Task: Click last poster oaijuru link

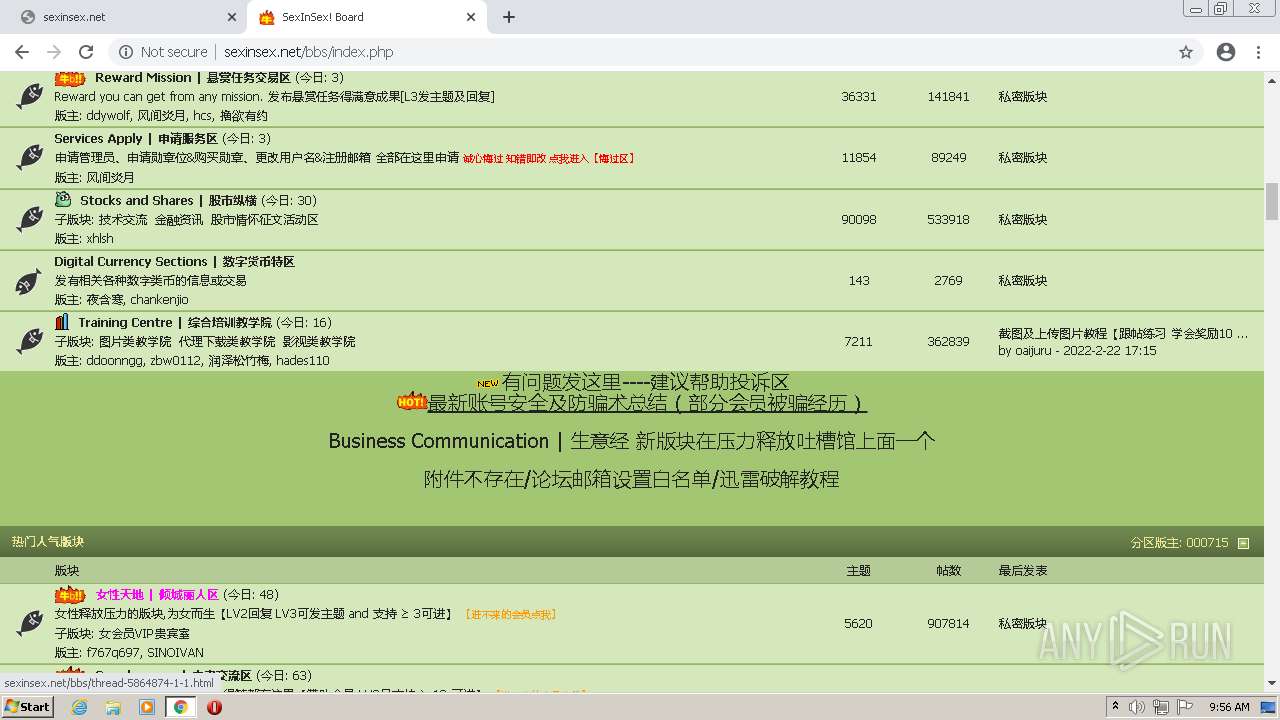Action: pos(1036,350)
